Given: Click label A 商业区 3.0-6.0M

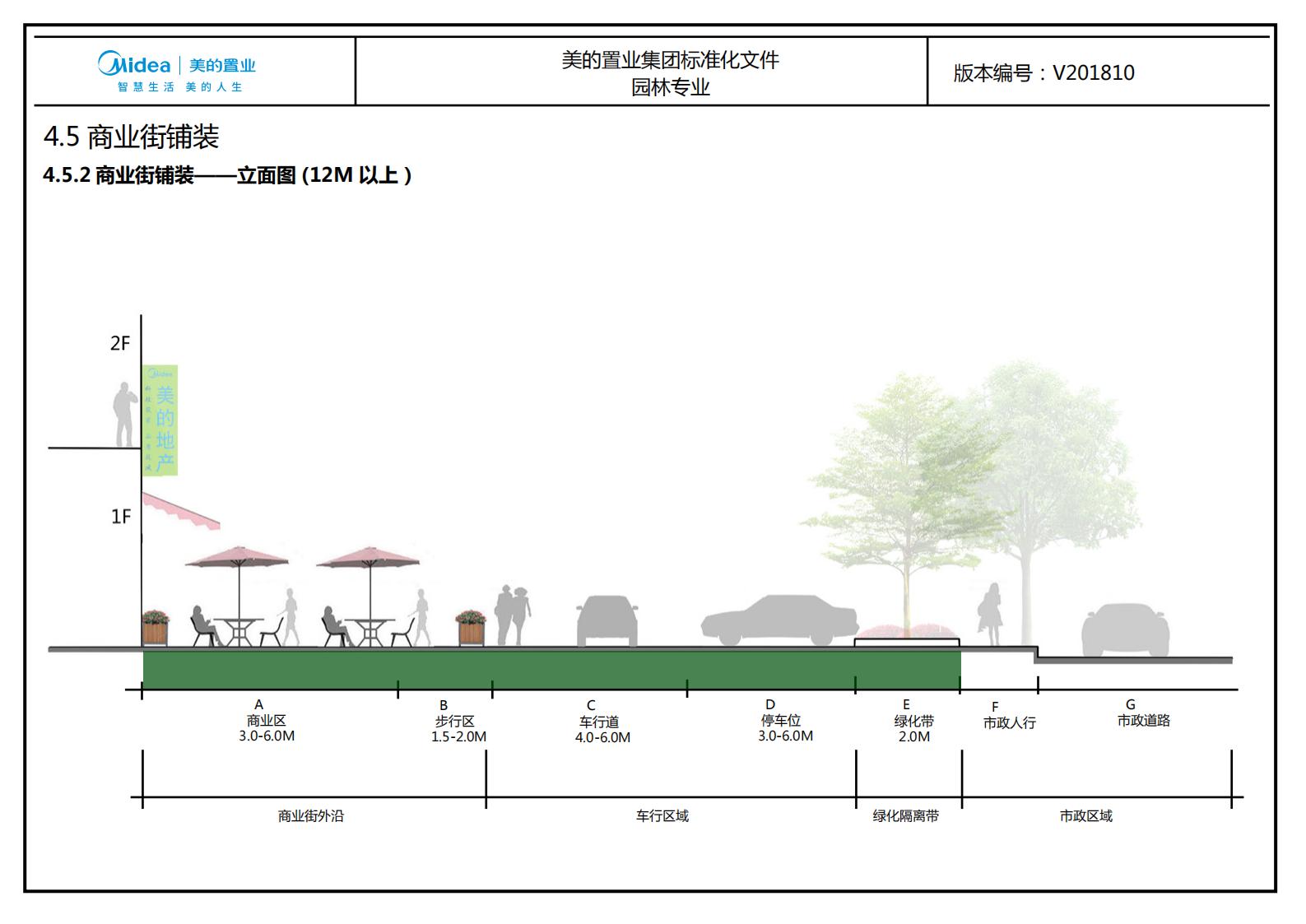Looking at the screenshot, I should pos(266,720).
